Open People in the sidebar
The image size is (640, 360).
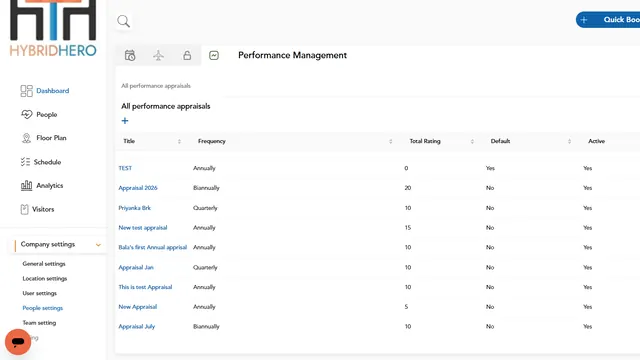coord(47,115)
